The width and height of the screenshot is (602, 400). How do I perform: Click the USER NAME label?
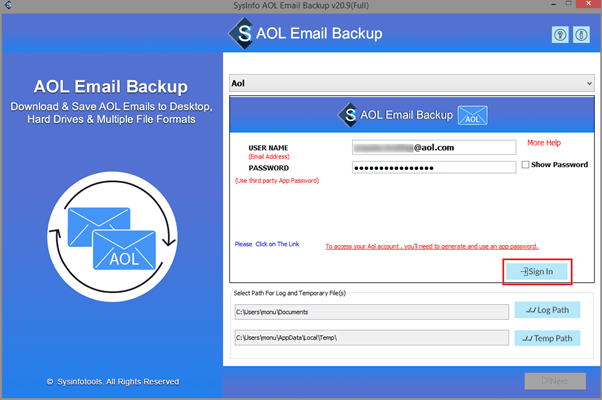pos(268,148)
